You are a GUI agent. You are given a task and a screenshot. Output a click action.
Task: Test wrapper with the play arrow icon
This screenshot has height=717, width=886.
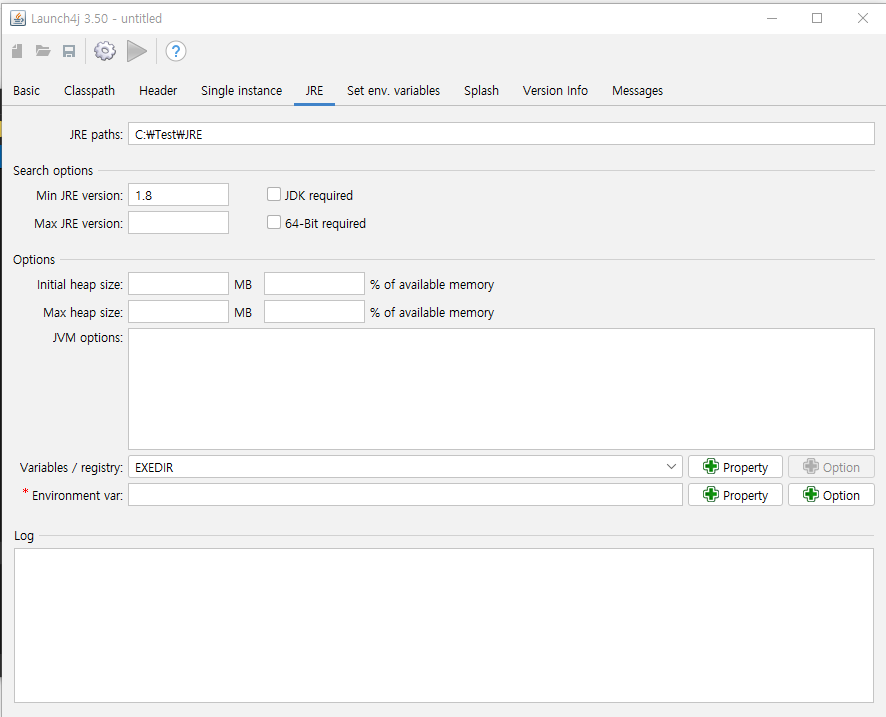pos(137,51)
